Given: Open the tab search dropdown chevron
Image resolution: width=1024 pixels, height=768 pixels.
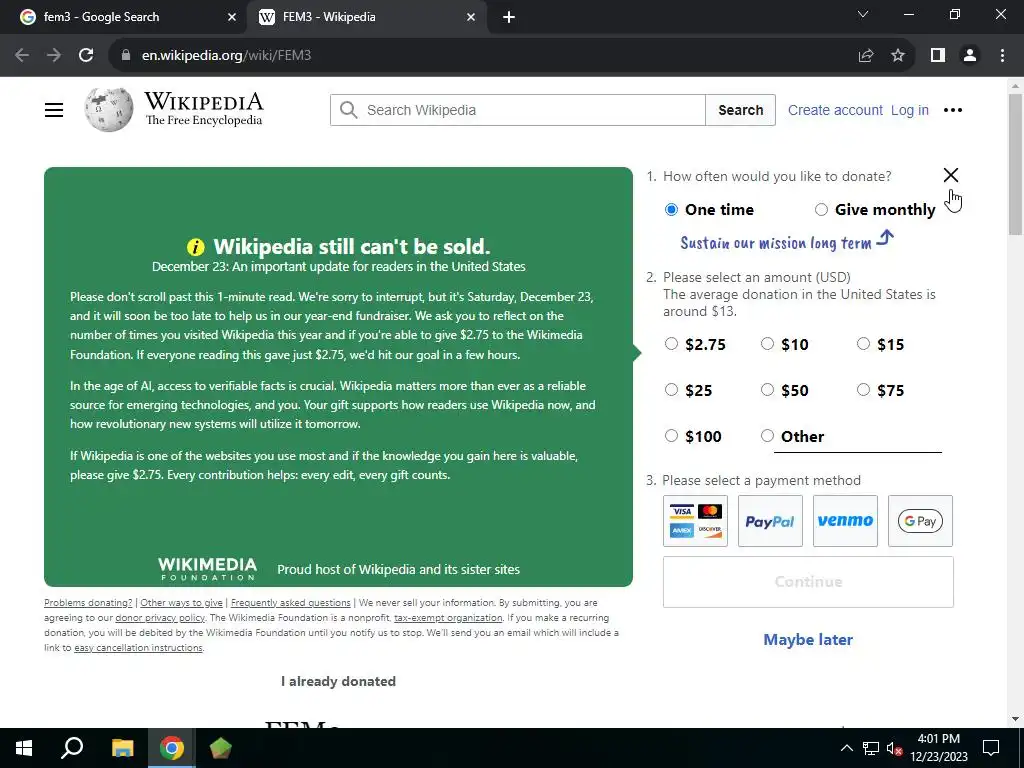Looking at the screenshot, I should 863,14.
